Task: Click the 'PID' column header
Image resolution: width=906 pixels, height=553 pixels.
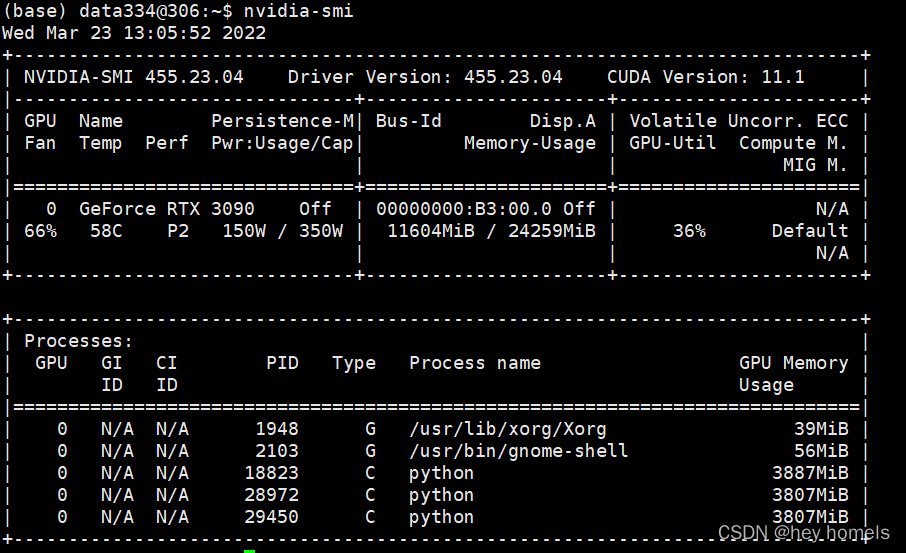Action: point(283,363)
